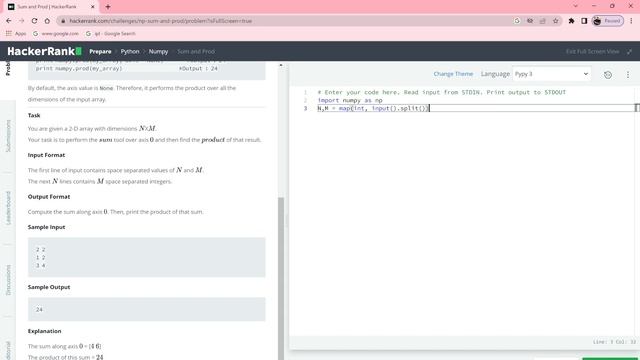
Task: Open the Chrome three-dot menu
Action: (x=631, y=21)
